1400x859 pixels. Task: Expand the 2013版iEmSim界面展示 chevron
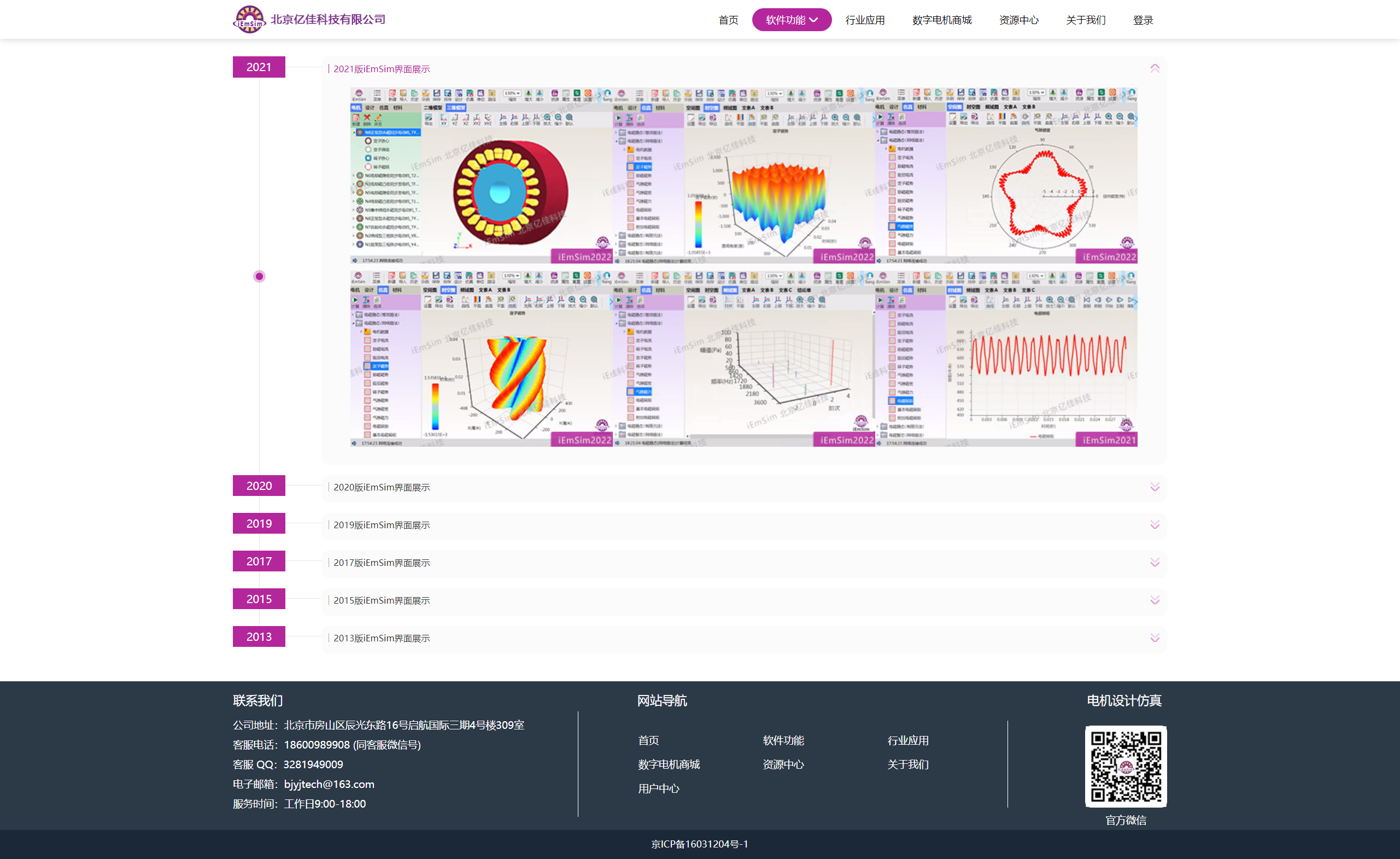[x=1155, y=638]
